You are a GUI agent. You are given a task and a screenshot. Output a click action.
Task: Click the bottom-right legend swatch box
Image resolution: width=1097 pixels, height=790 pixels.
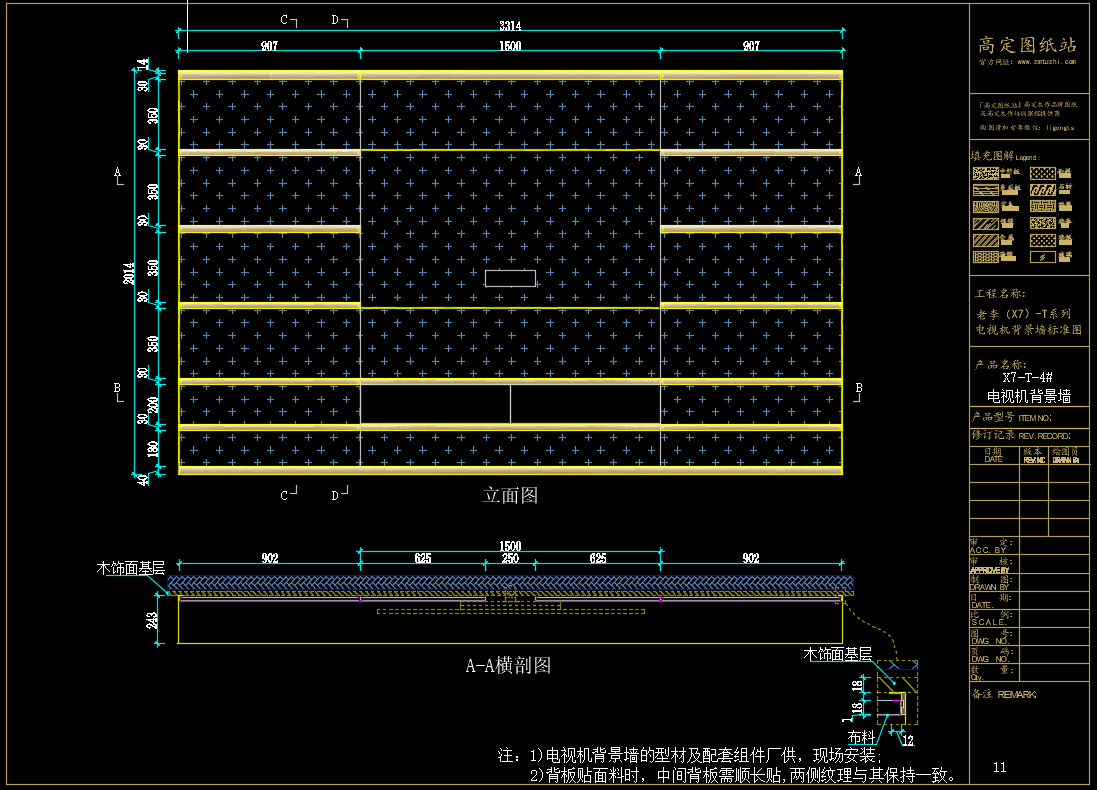[x=1043, y=257]
